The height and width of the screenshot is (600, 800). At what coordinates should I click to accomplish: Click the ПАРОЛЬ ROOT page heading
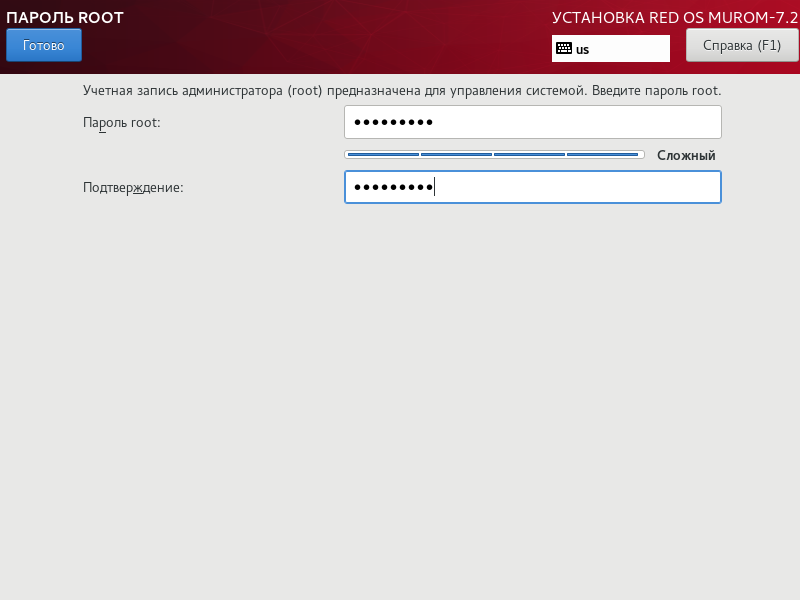tap(65, 17)
